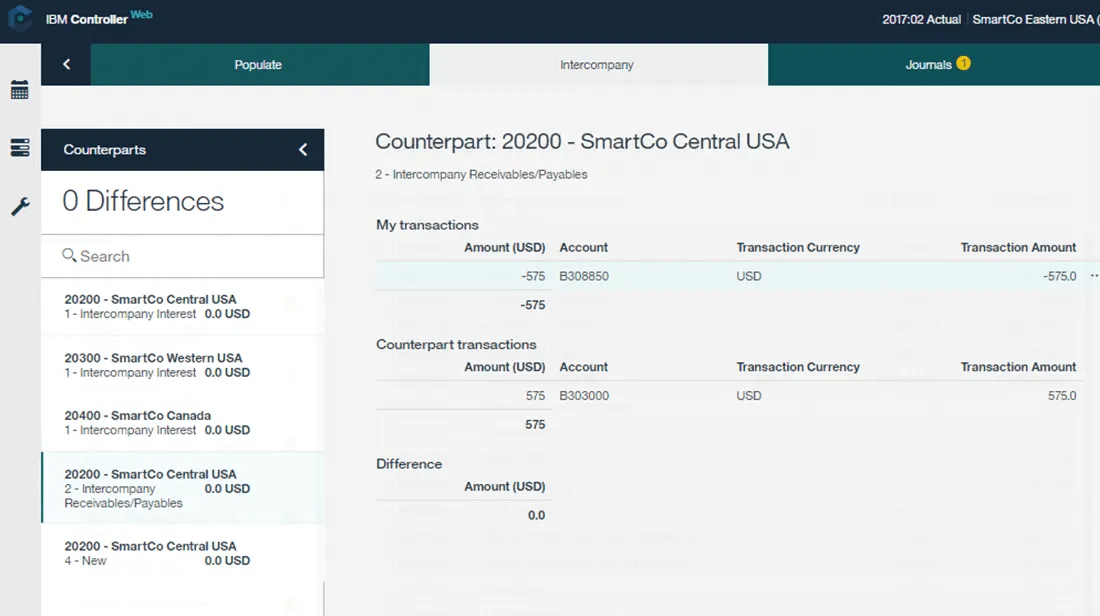1100x616 pixels.
Task: Switch to the Intercompany tab
Action: 598,65
